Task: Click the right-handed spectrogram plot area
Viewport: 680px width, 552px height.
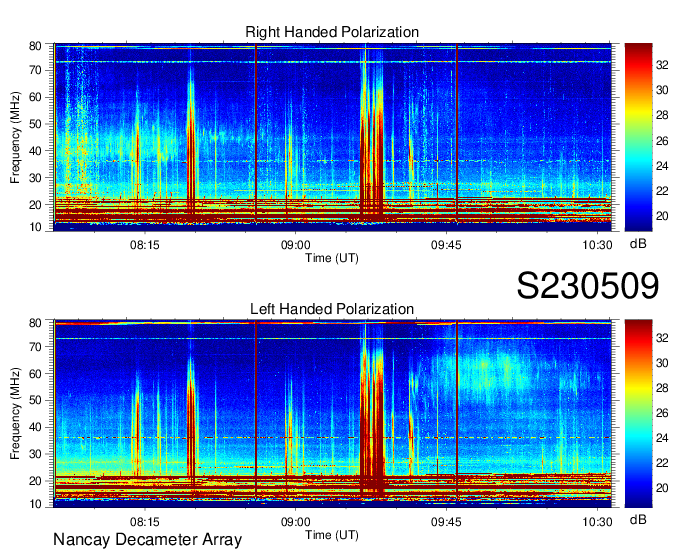Action: coord(333,137)
